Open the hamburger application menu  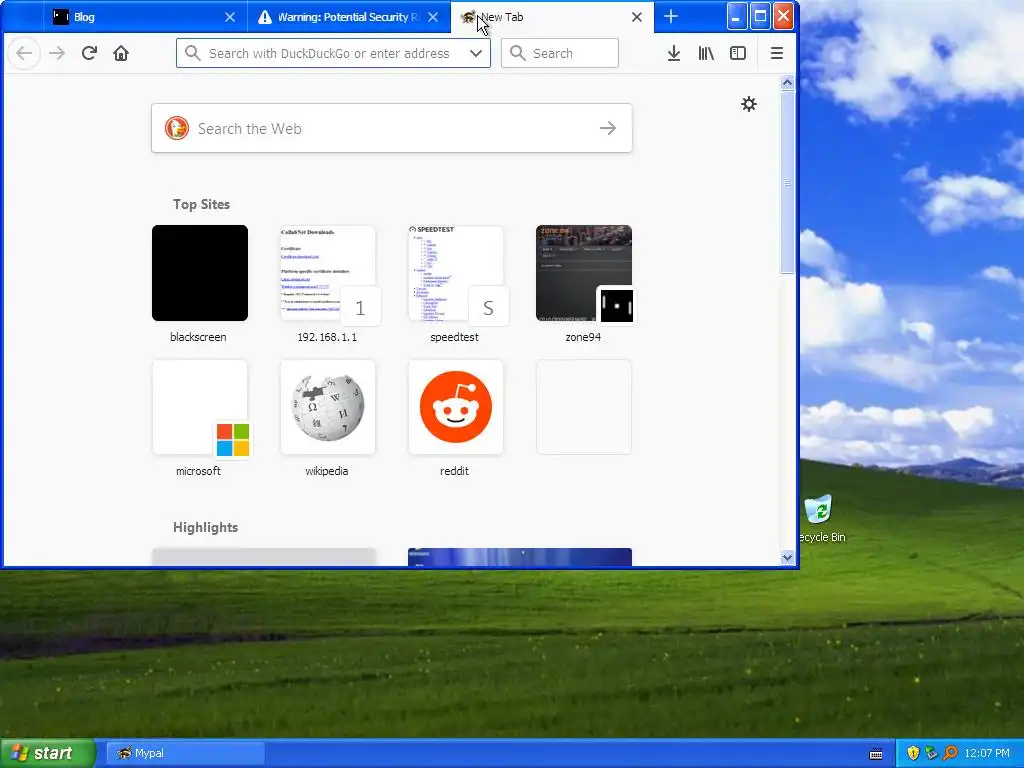[x=776, y=54]
